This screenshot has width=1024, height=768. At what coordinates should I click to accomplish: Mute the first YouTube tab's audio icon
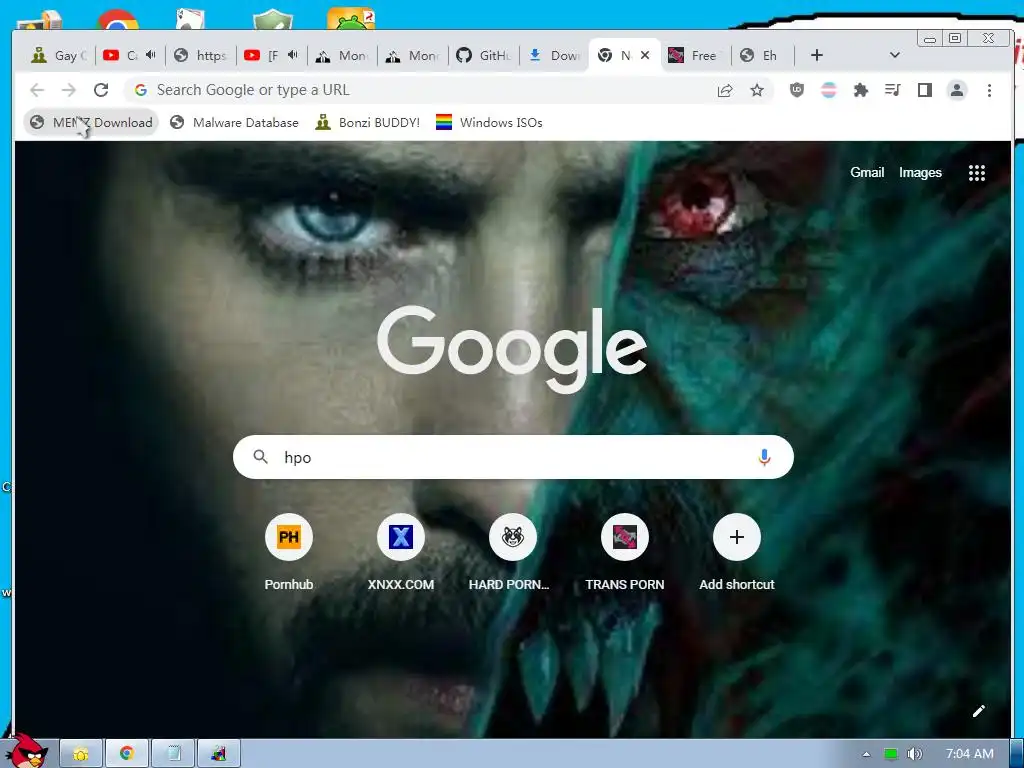point(151,56)
